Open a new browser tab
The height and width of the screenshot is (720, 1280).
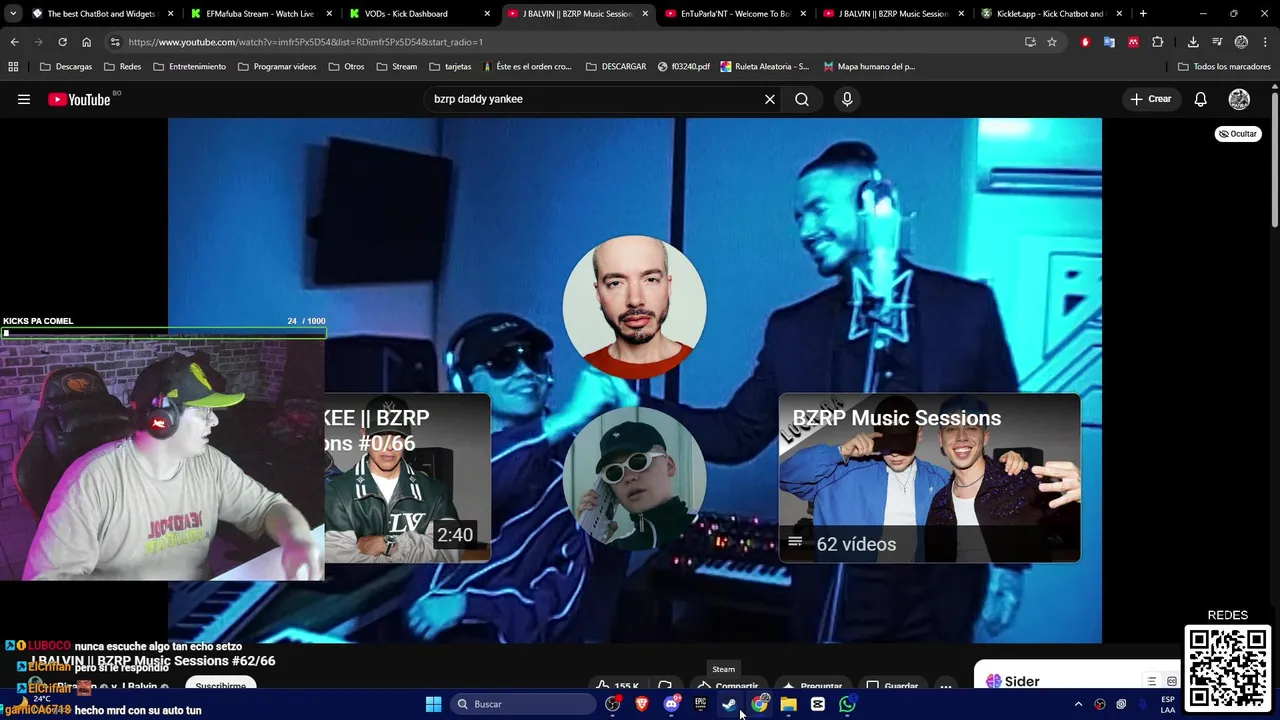[1143, 14]
